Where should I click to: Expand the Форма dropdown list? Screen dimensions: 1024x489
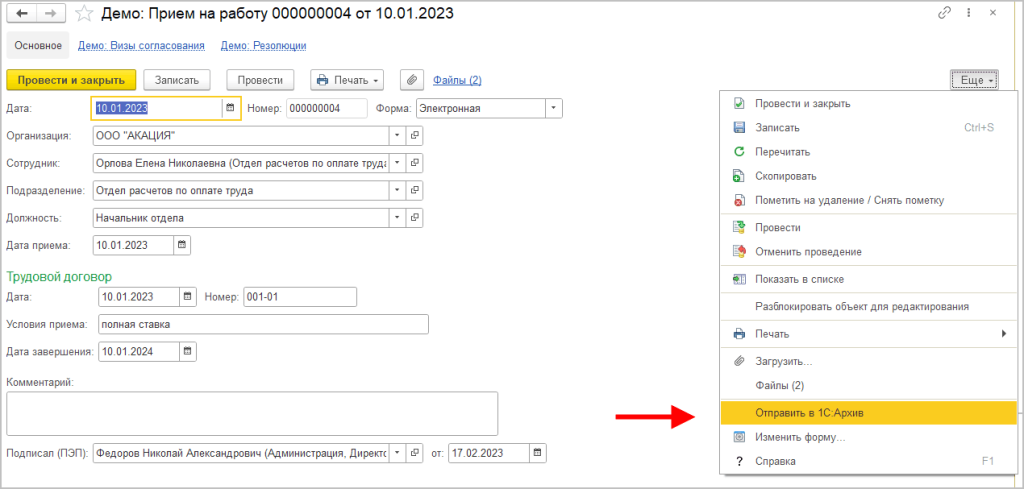pyautogui.click(x=553, y=108)
